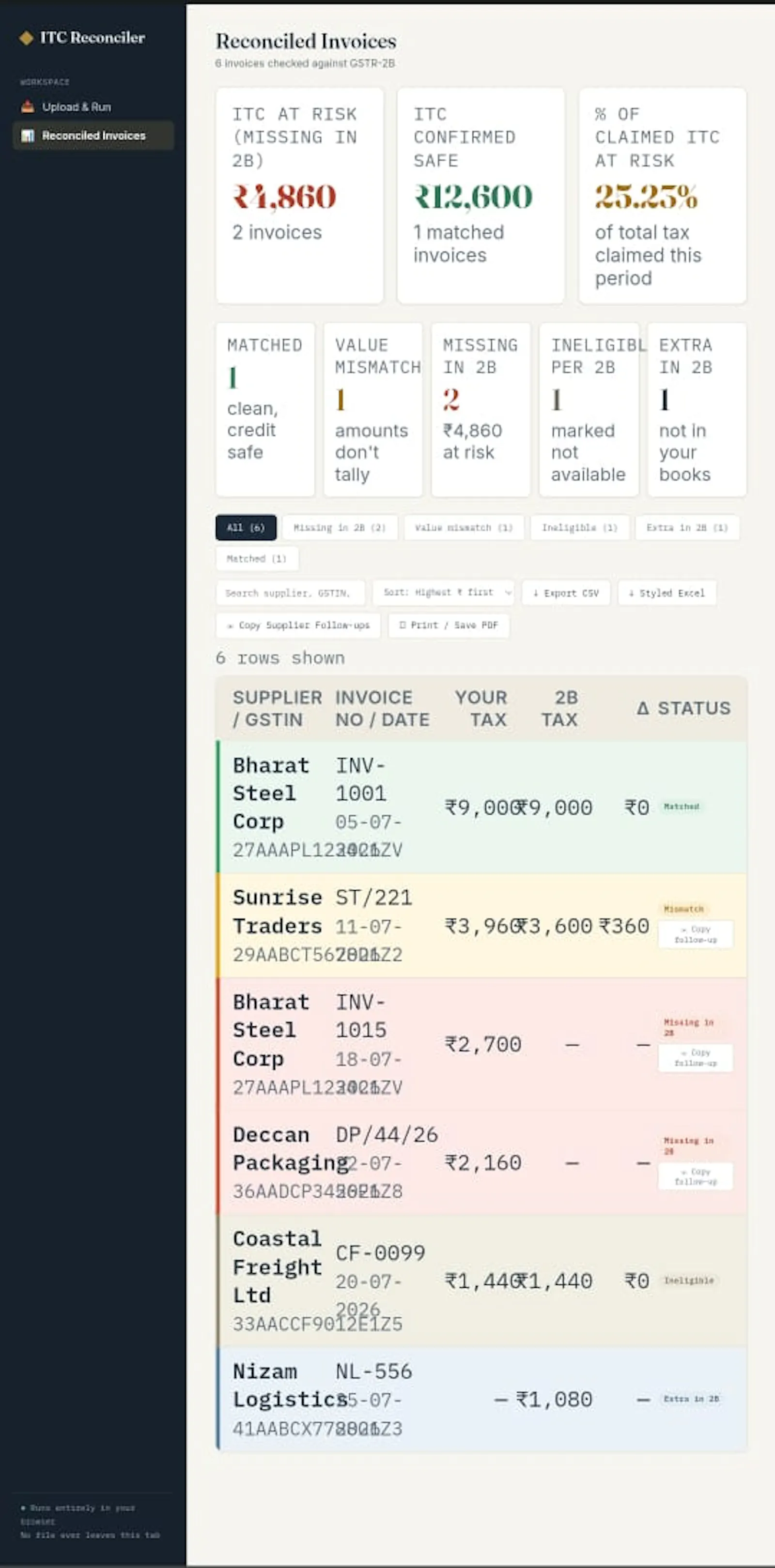
Task: Copy follow-up for Deccan Packaging row
Action: click(695, 1177)
